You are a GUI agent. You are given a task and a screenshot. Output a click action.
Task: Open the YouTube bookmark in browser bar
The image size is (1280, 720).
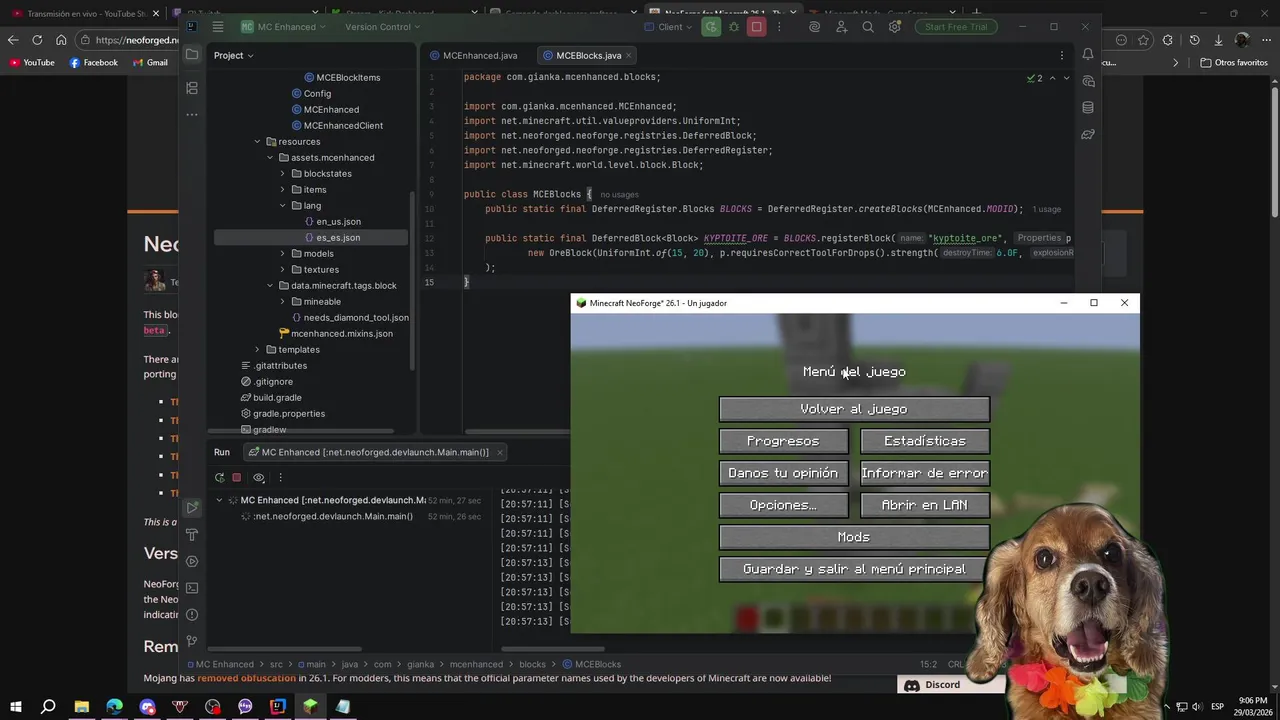point(32,63)
